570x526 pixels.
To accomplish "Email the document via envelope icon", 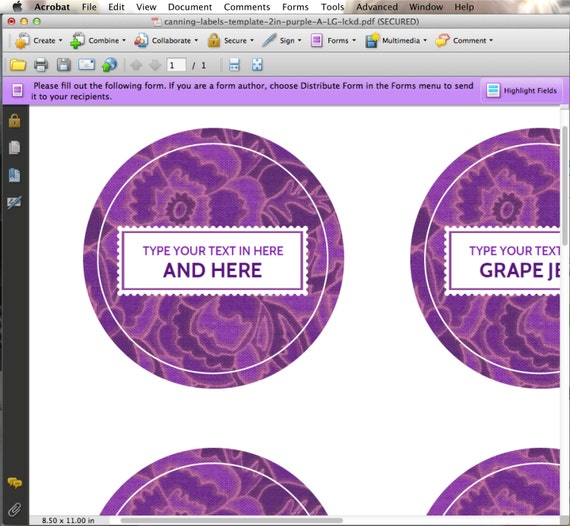I will (x=87, y=65).
